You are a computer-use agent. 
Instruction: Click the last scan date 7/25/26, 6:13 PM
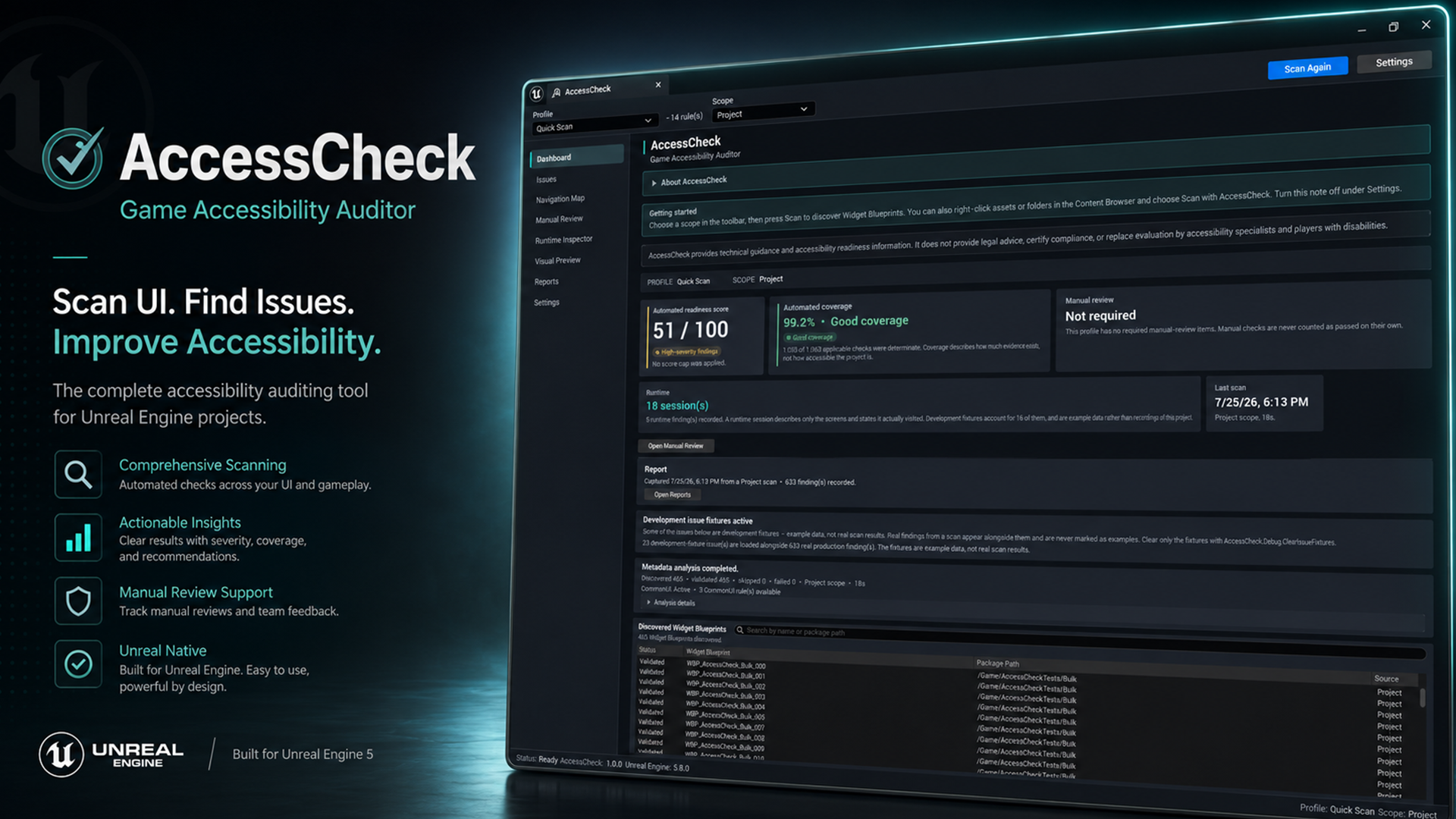[1261, 402]
